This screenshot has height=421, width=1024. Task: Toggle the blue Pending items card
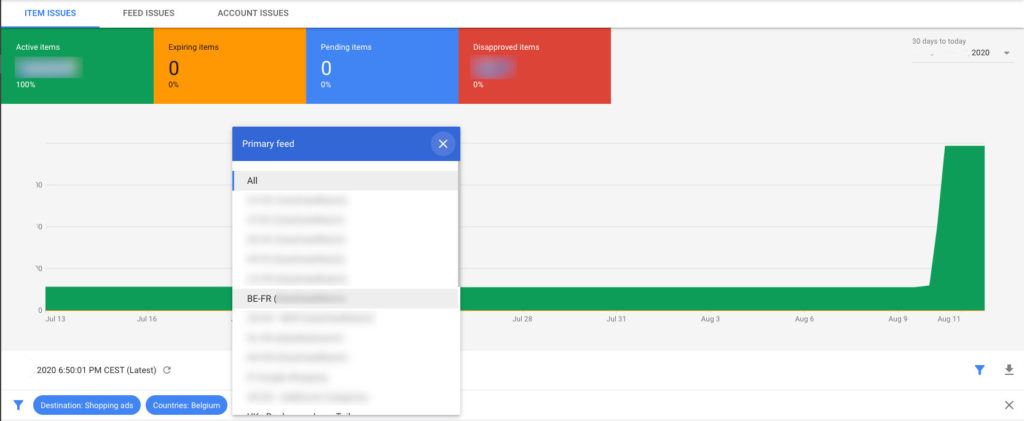pos(381,66)
